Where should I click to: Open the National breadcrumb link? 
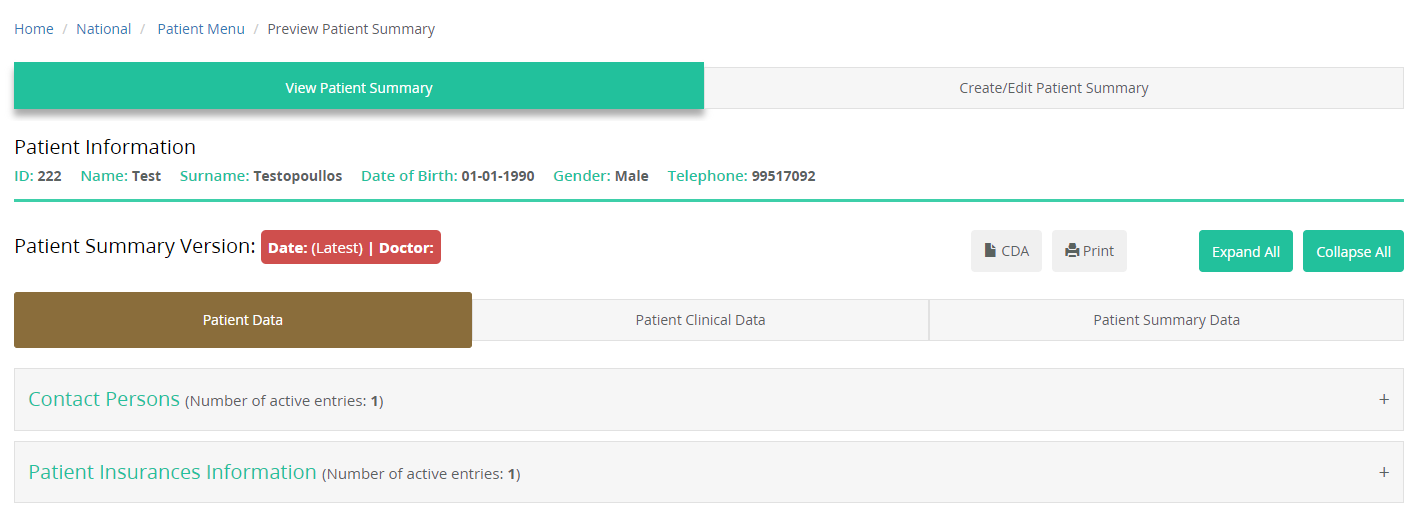[x=104, y=29]
